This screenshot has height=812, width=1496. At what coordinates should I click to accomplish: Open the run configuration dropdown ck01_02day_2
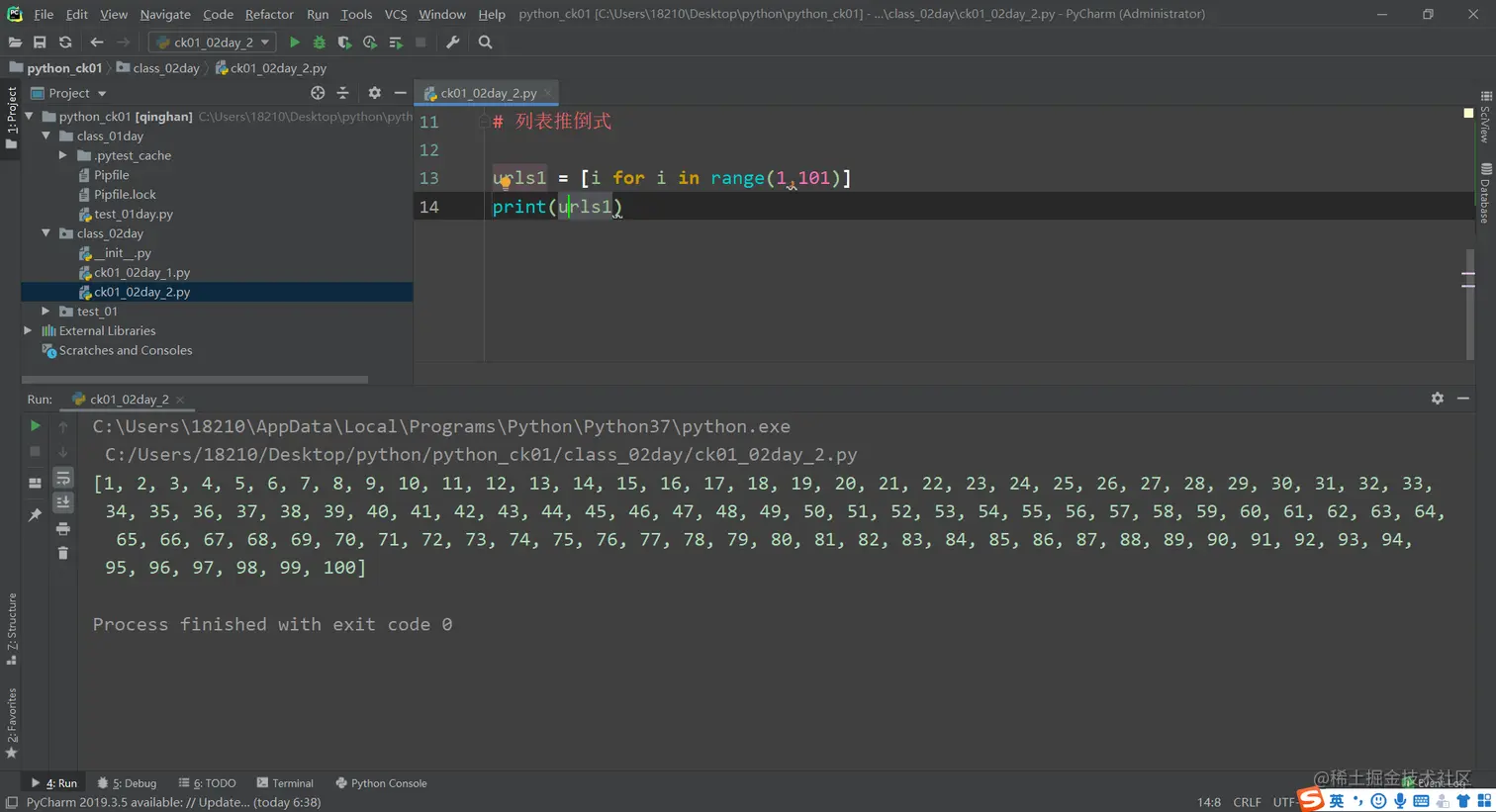pyautogui.click(x=212, y=43)
